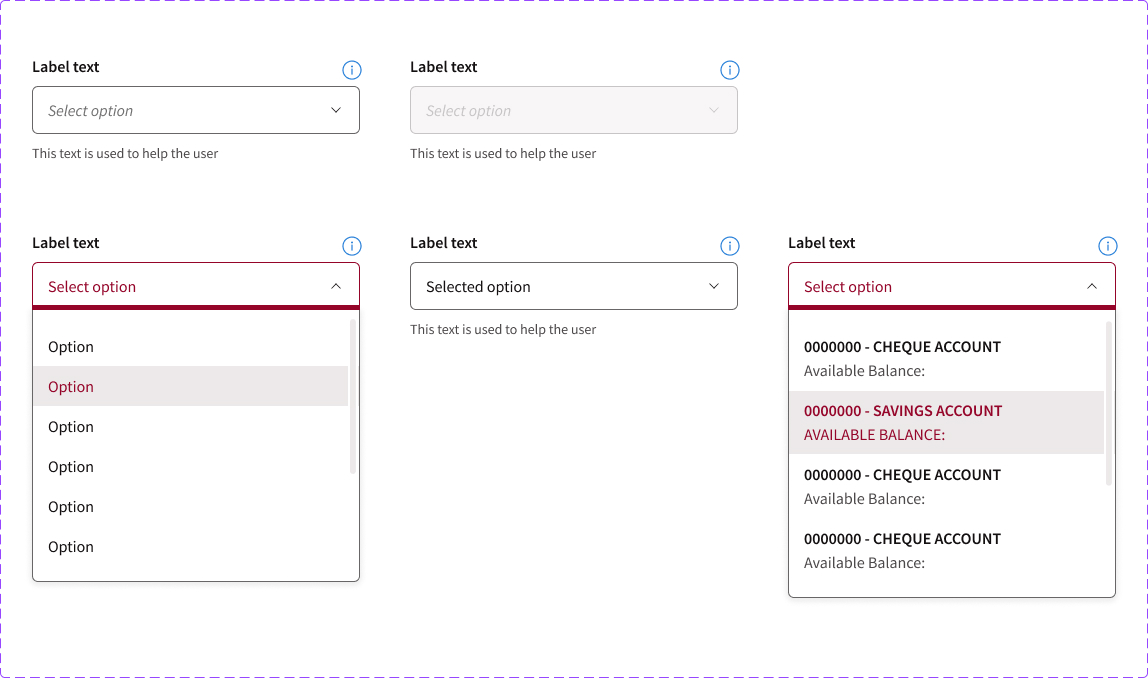Choose the first Option in the list
Screen dimensions: 1148x678
point(190,347)
